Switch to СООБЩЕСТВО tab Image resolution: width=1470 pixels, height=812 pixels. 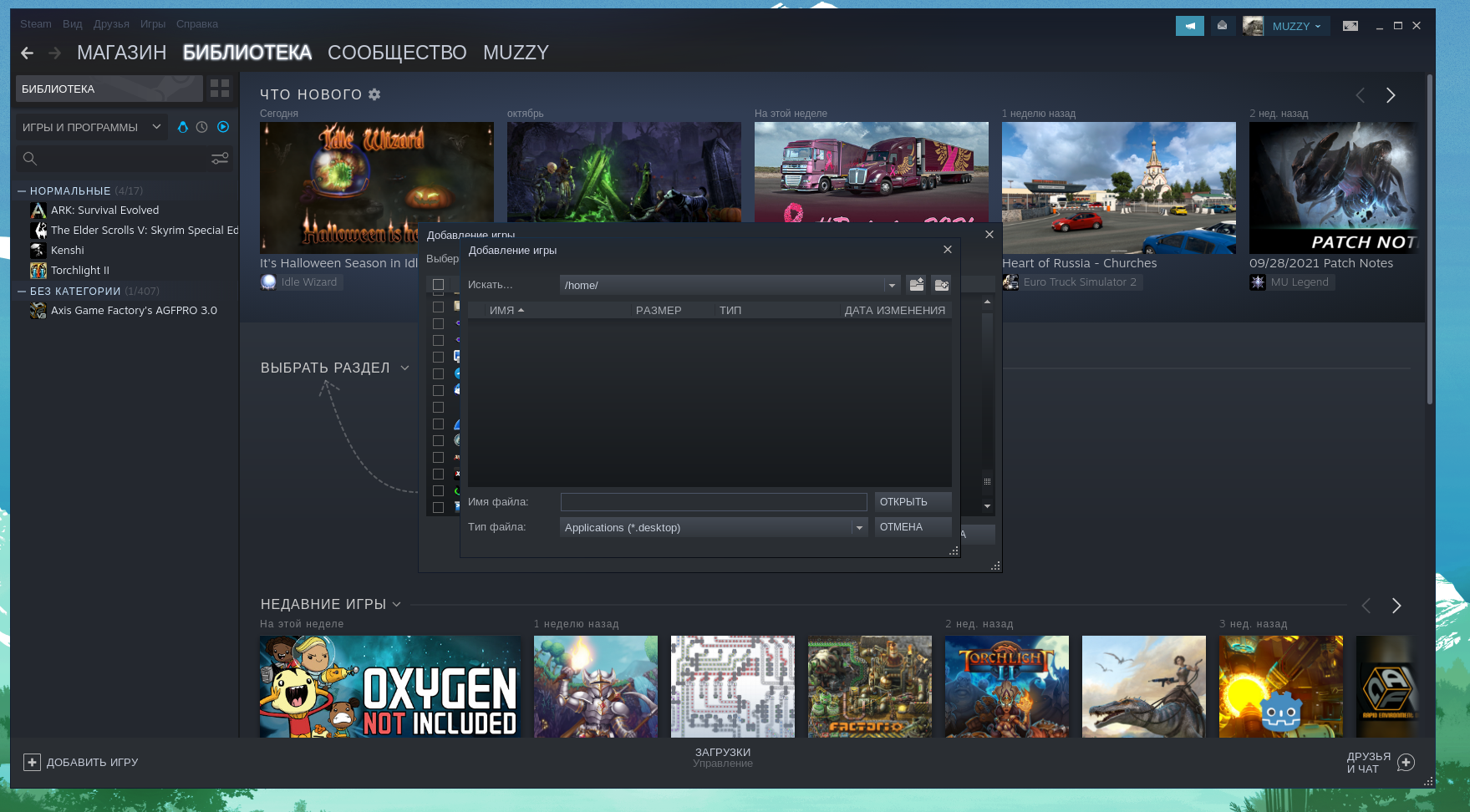pyautogui.click(x=397, y=53)
